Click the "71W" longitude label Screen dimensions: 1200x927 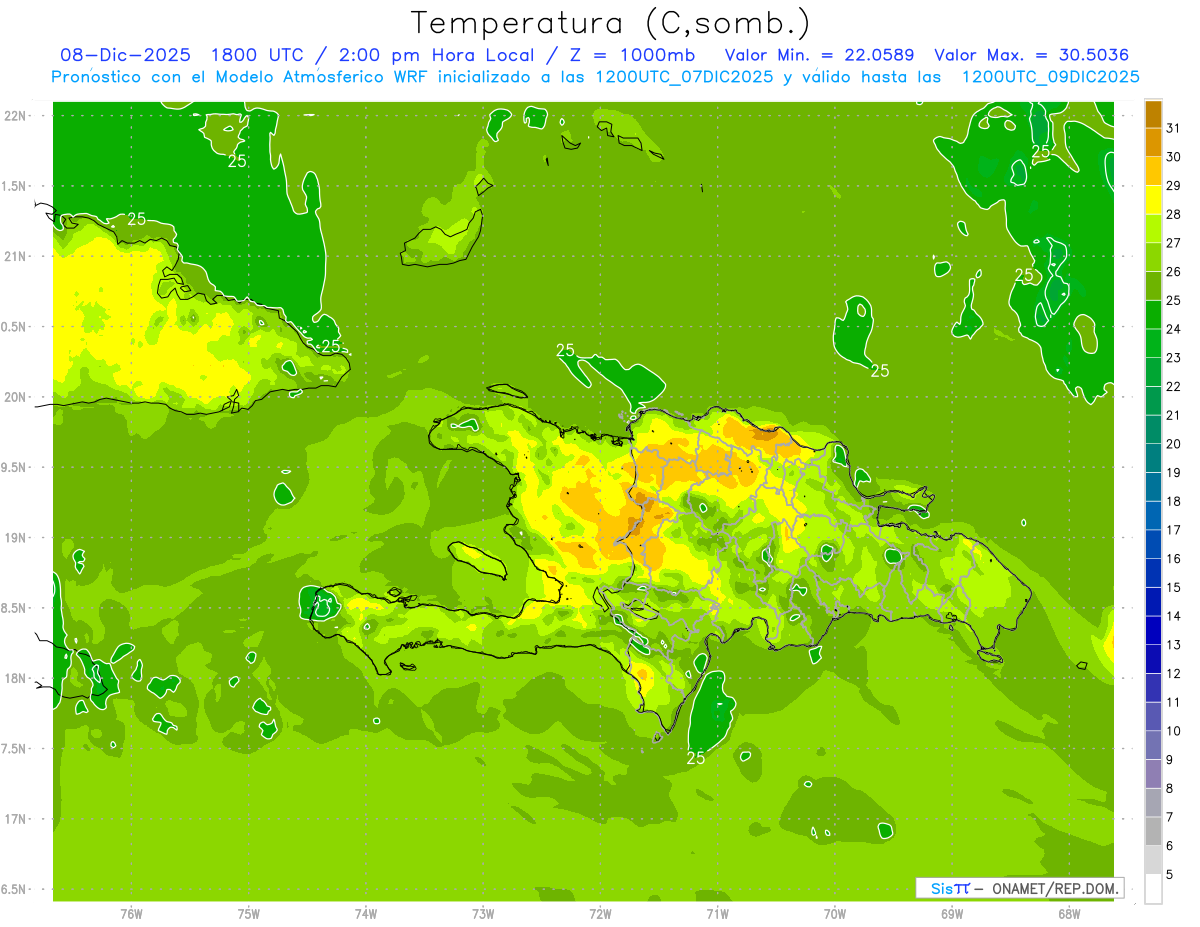click(717, 915)
